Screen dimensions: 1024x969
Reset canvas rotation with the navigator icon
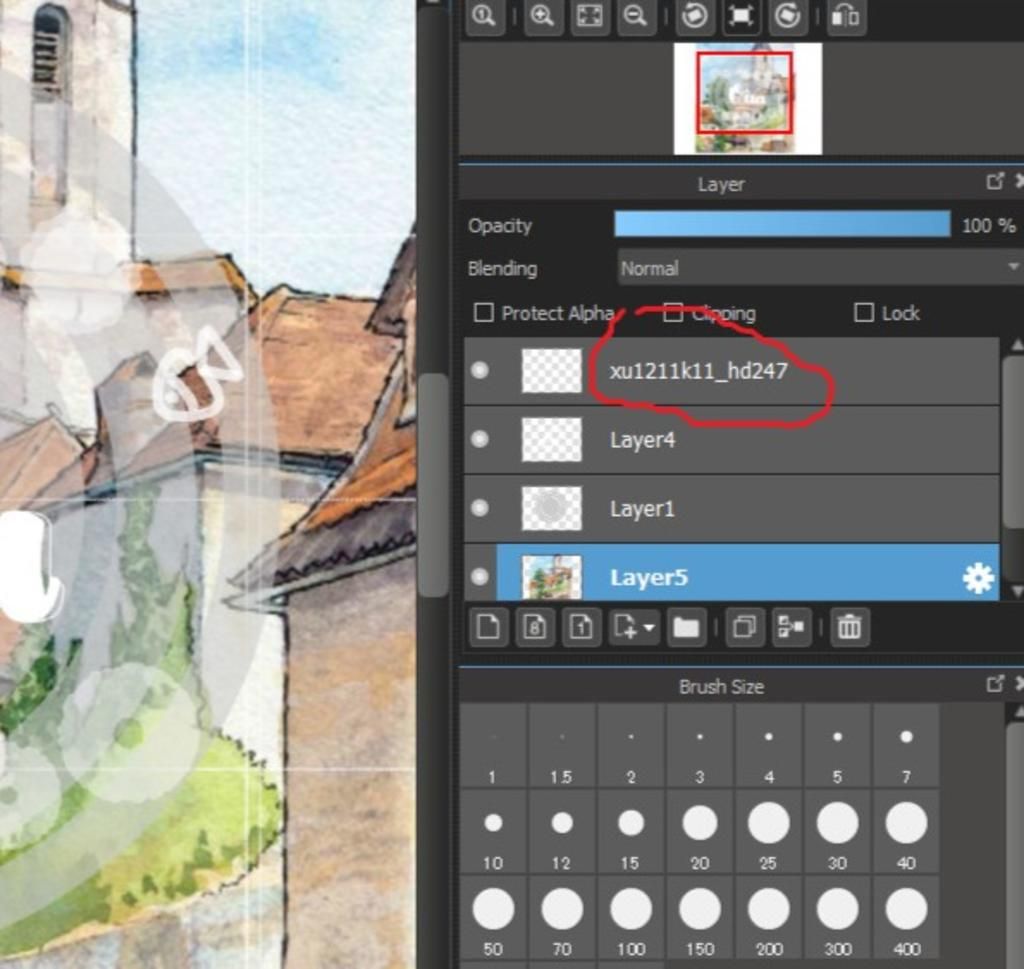tap(741, 15)
